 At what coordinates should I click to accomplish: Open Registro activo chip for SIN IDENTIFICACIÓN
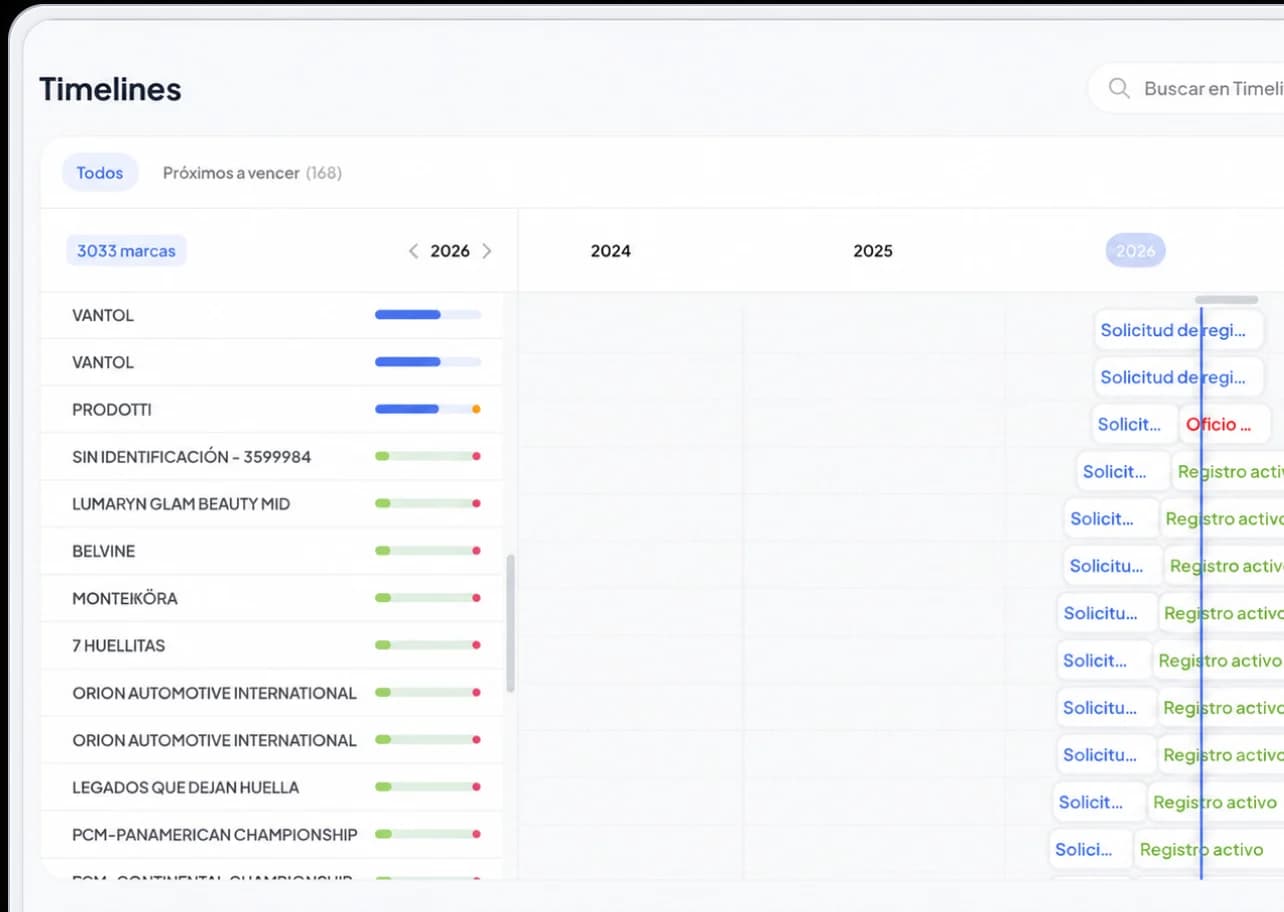[x=1229, y=471]
